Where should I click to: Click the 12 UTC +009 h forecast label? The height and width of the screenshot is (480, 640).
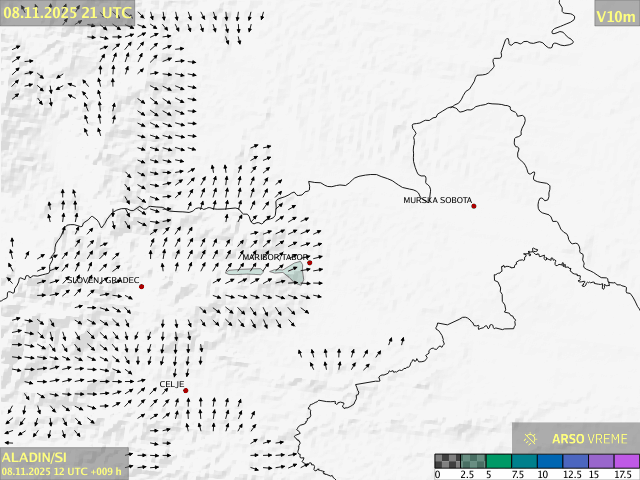tap(62, 471)
